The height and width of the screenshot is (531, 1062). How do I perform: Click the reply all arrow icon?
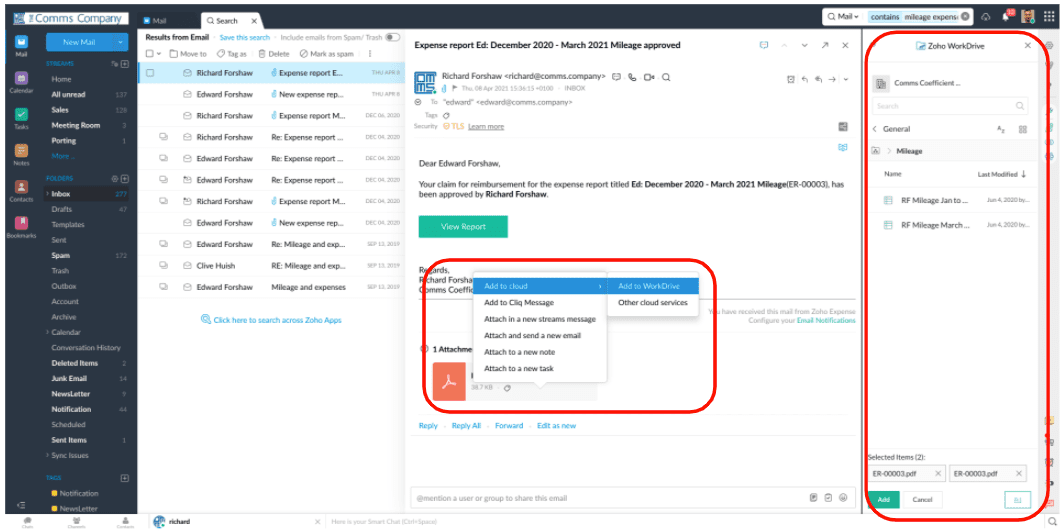(x=818, y=79)
